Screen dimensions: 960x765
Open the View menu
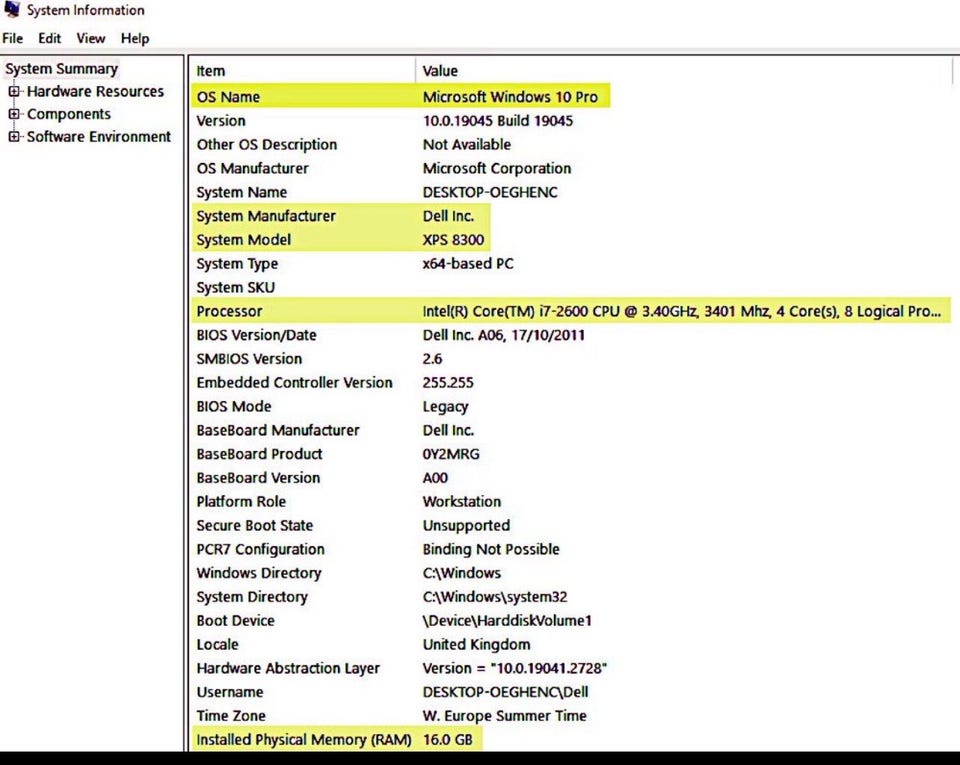[91, 38]
